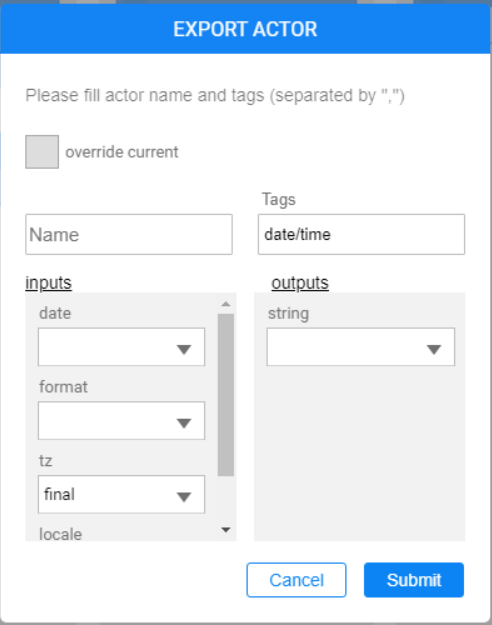Submit the export actor form
Viewport: 492px width, 625px height.
click(x=414, y=580)
